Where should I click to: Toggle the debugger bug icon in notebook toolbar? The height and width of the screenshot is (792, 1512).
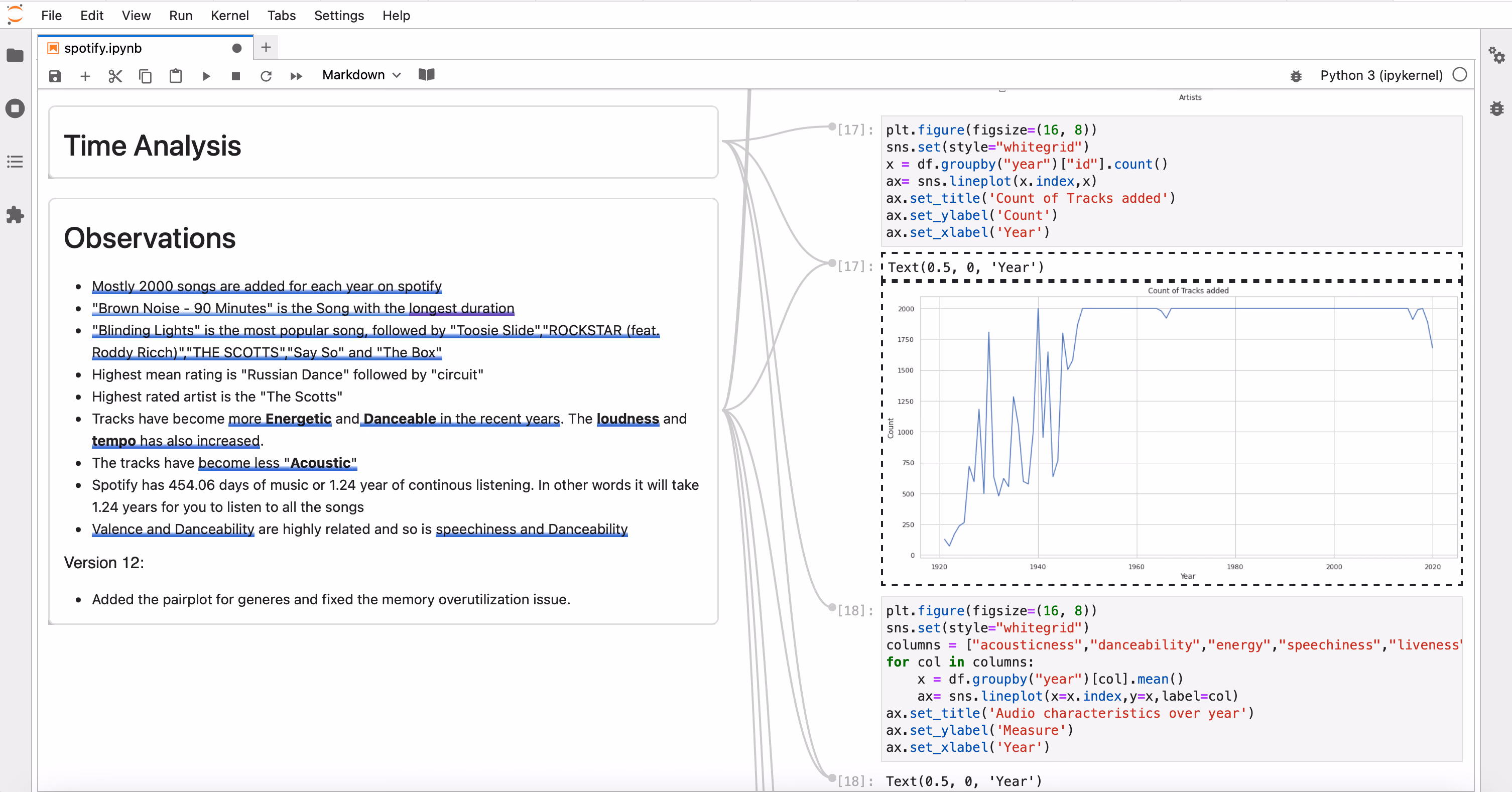pyautogui.click(x=1296, y=76)
